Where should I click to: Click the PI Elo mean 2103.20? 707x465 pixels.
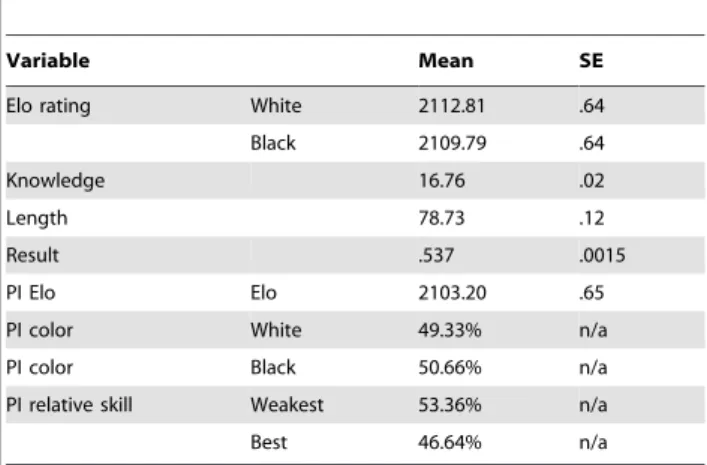(452, 293)
